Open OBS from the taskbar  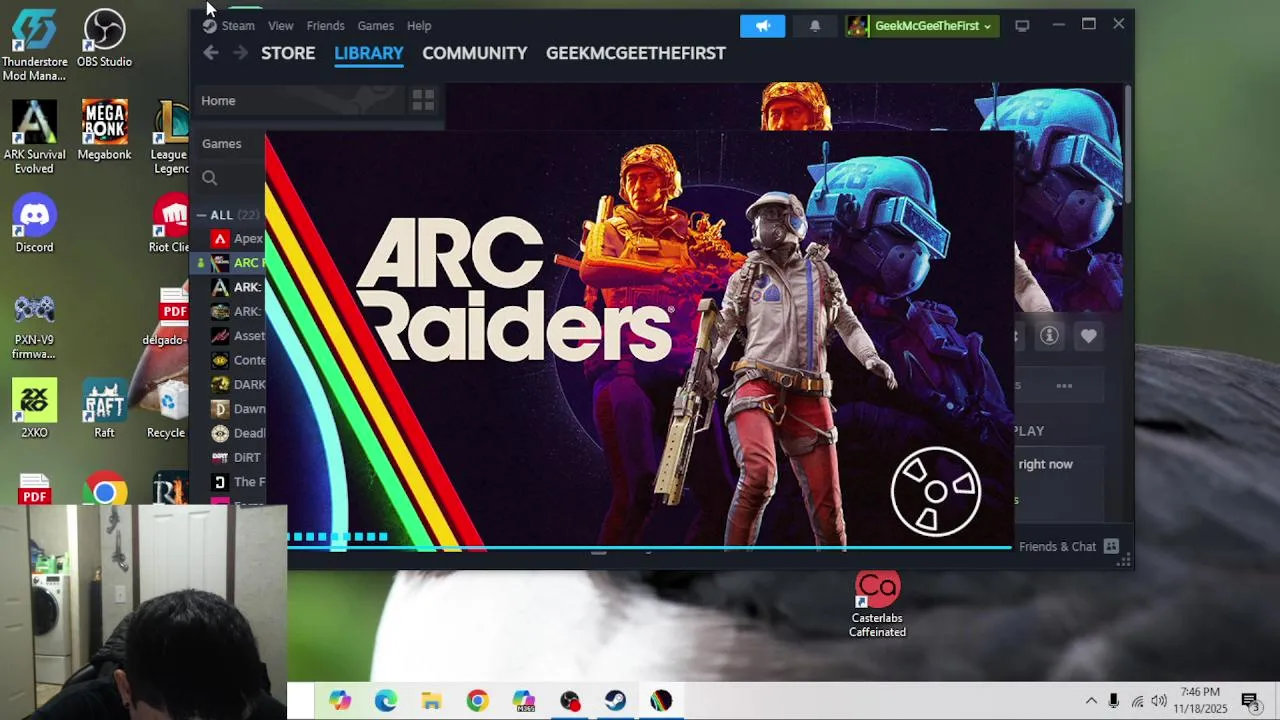coord(569,701)
